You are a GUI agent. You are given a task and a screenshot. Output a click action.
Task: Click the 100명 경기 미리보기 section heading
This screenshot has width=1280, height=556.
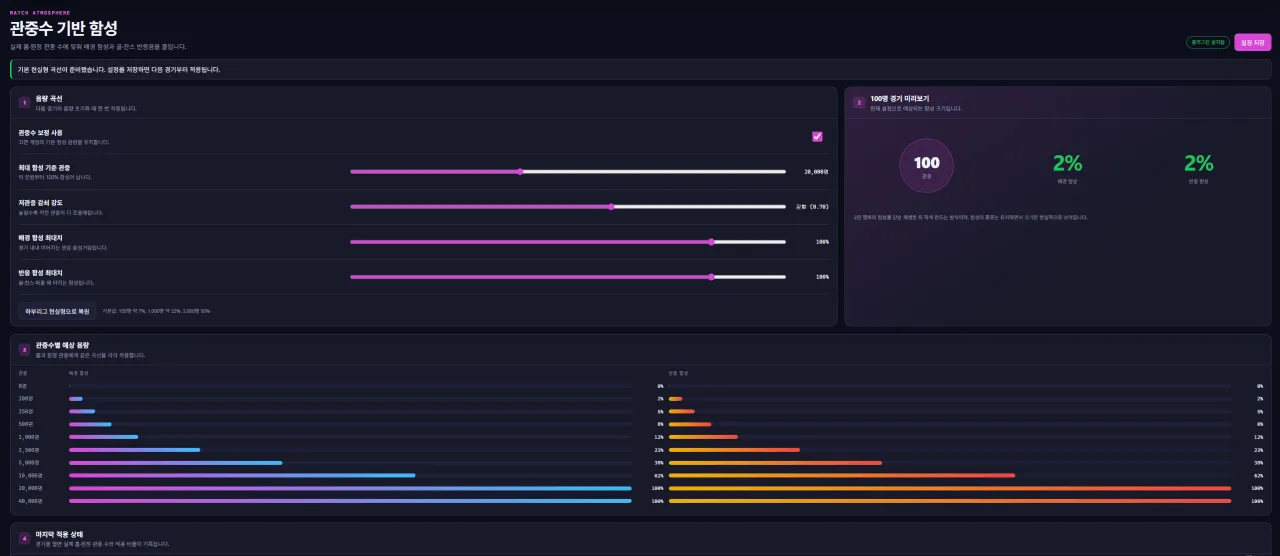899,98
